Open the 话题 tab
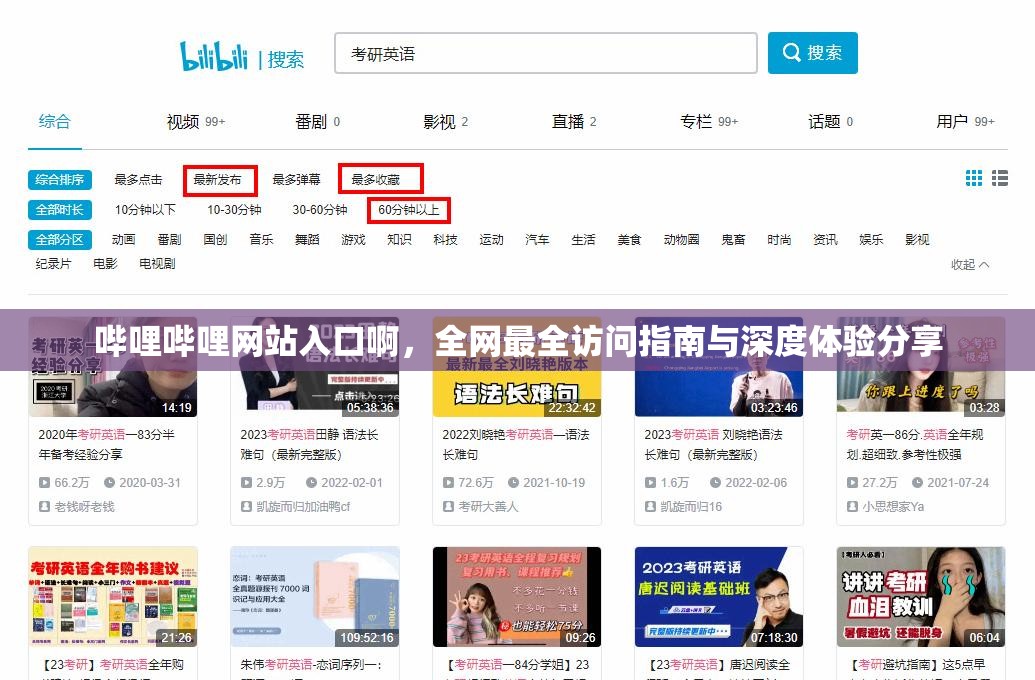Screen dimensions: 1035x680 tap(830, 121)
